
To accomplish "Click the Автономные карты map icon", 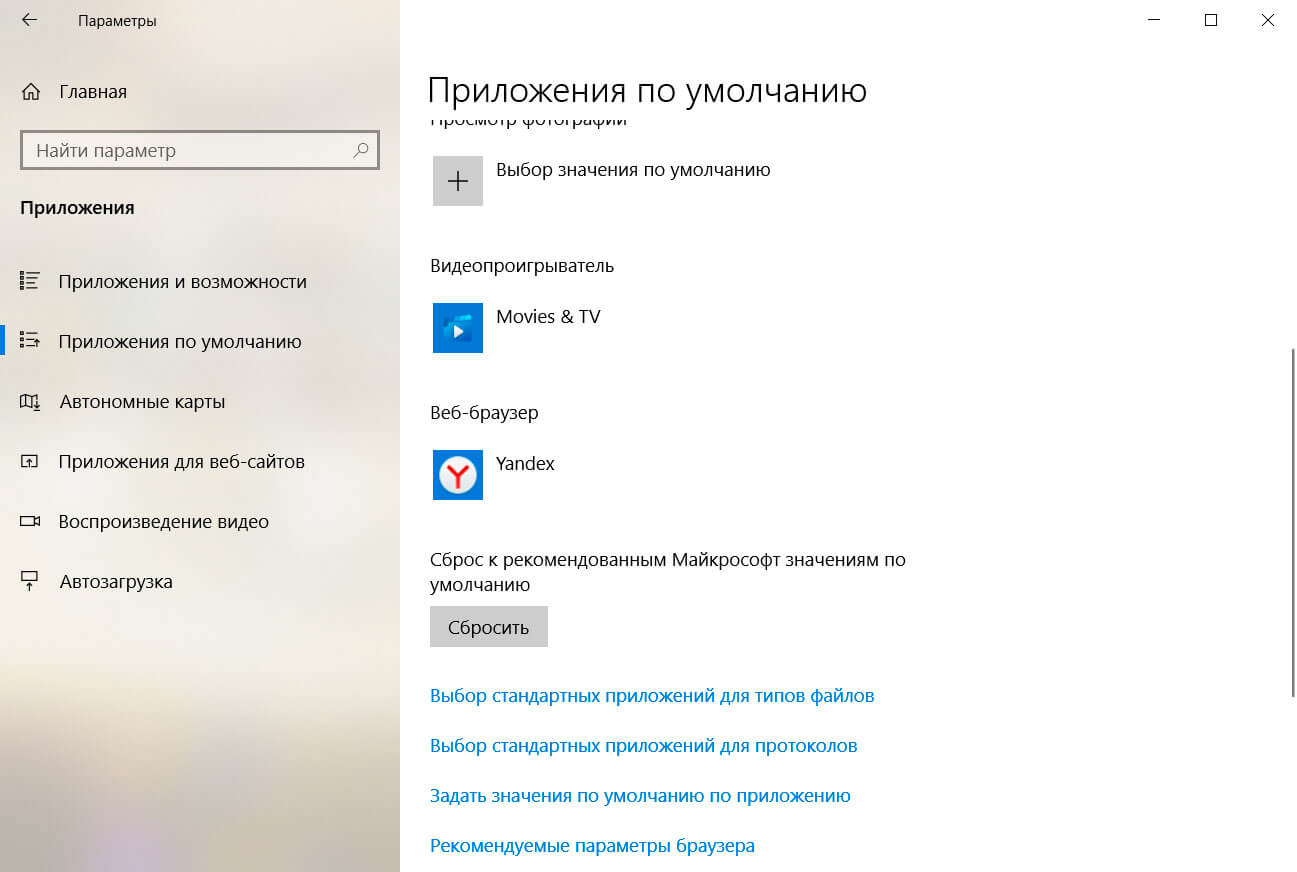I will (x=30, y=402).
